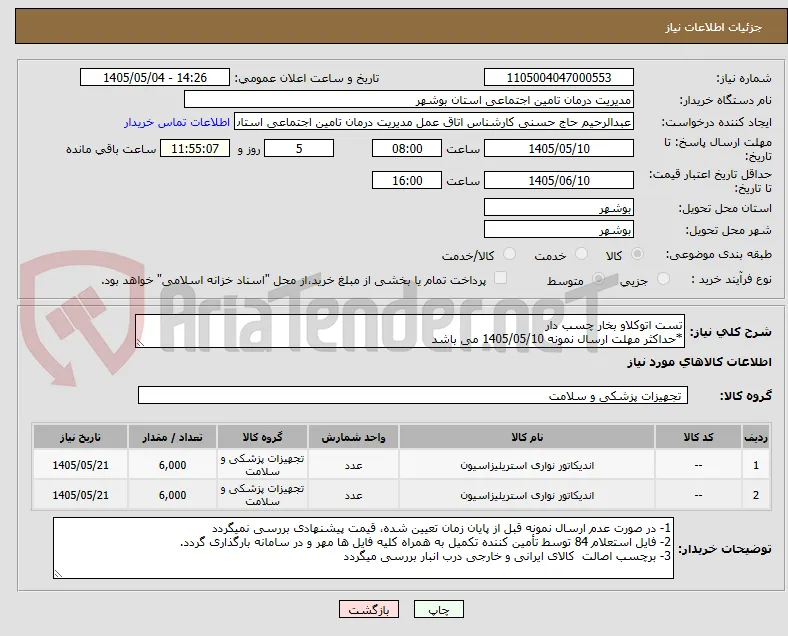This screenshot has height=636, width=788.
Task: Click row 1 unit عدد cell
Action: [x=353, y=465]
